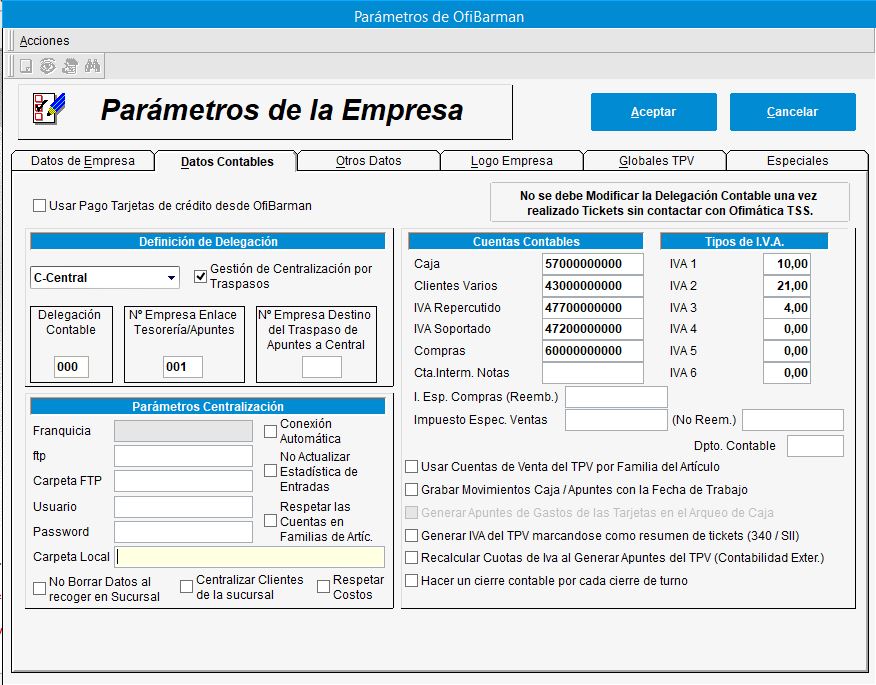Screen dimensions: 876x685
Task: Click the Usuario input field
Action: click(x=183, y=507)
